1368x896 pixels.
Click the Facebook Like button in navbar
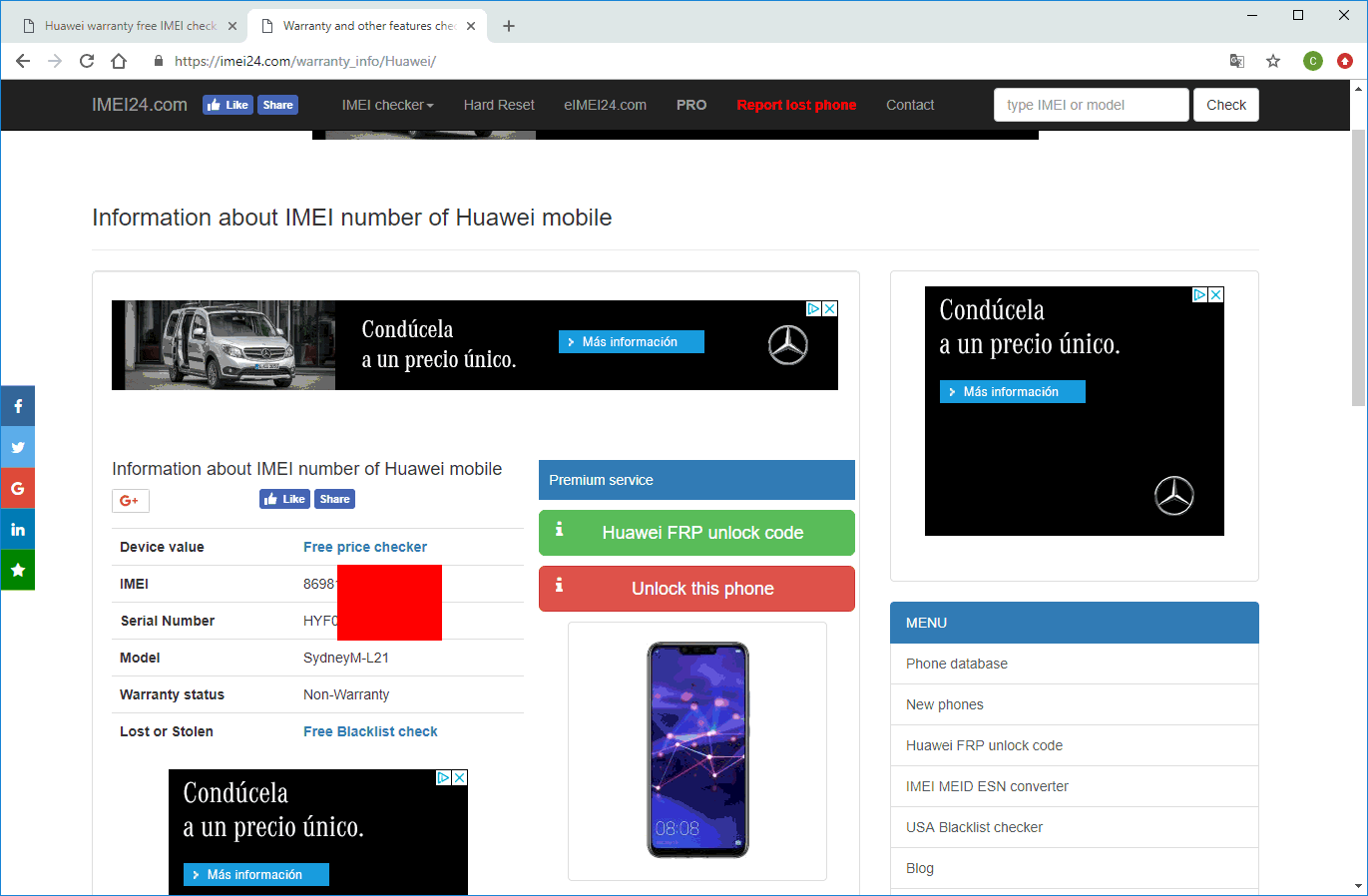pyautogui.click(x=228, y=105)
